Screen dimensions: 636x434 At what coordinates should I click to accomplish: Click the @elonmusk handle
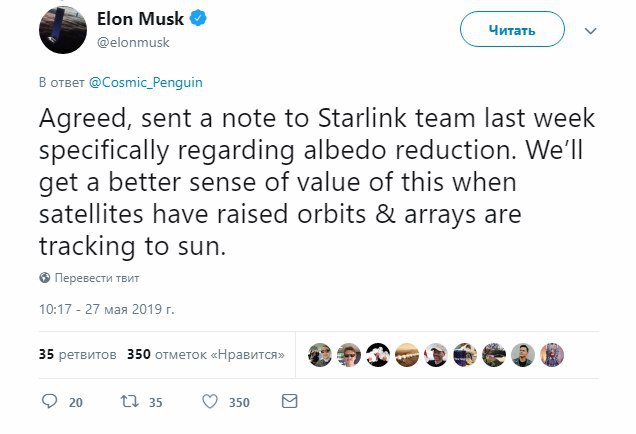(x=132, y=43)
